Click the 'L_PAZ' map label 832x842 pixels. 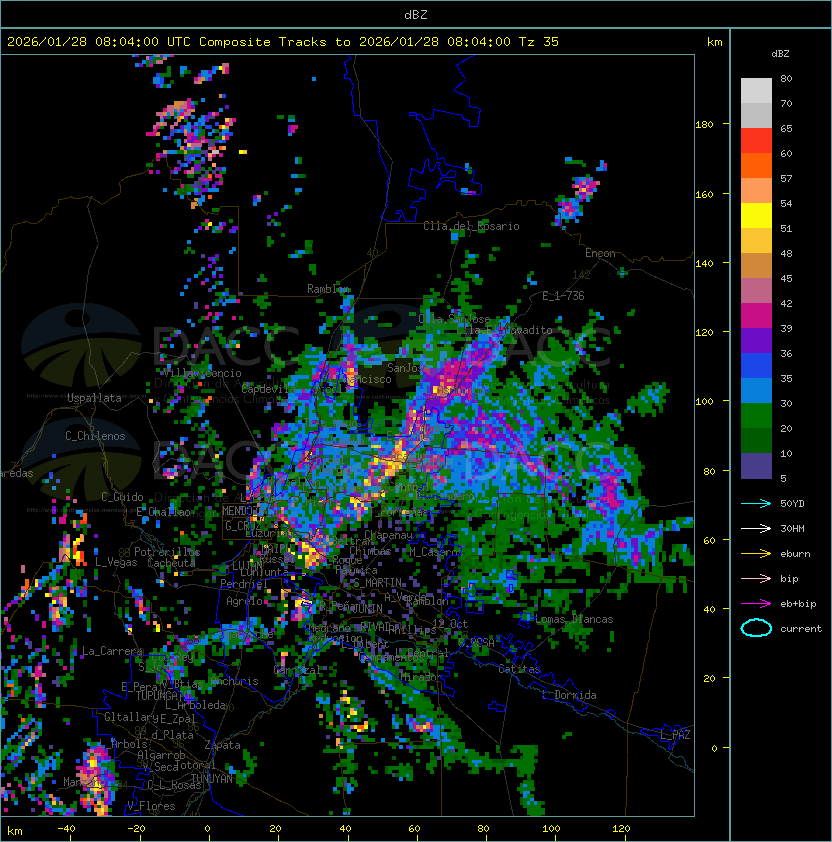click(x=675, y=735)
